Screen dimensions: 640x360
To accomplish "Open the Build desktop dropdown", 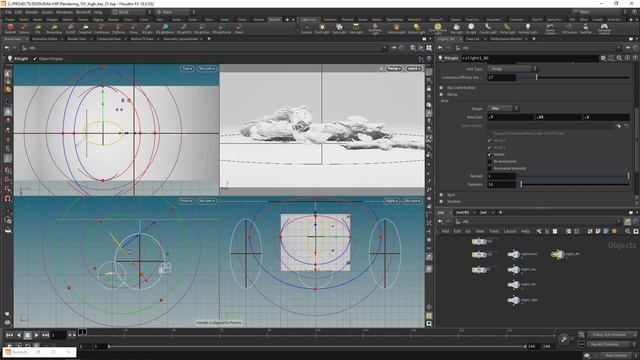I will pos(131,12).
